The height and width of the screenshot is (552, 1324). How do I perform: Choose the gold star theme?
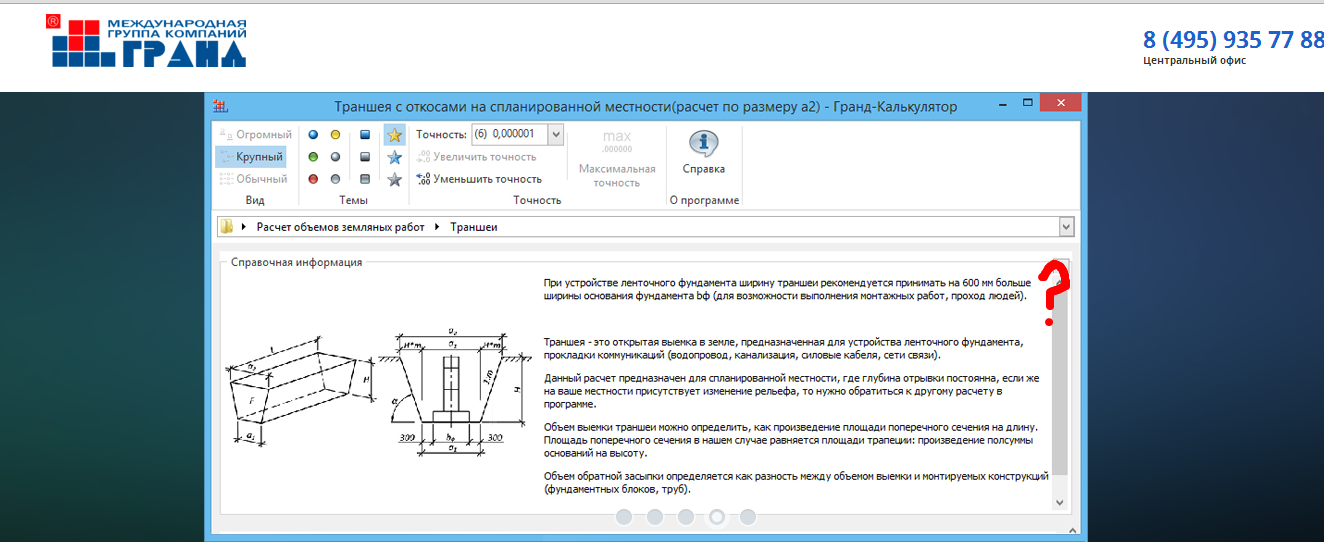[395, 135]
